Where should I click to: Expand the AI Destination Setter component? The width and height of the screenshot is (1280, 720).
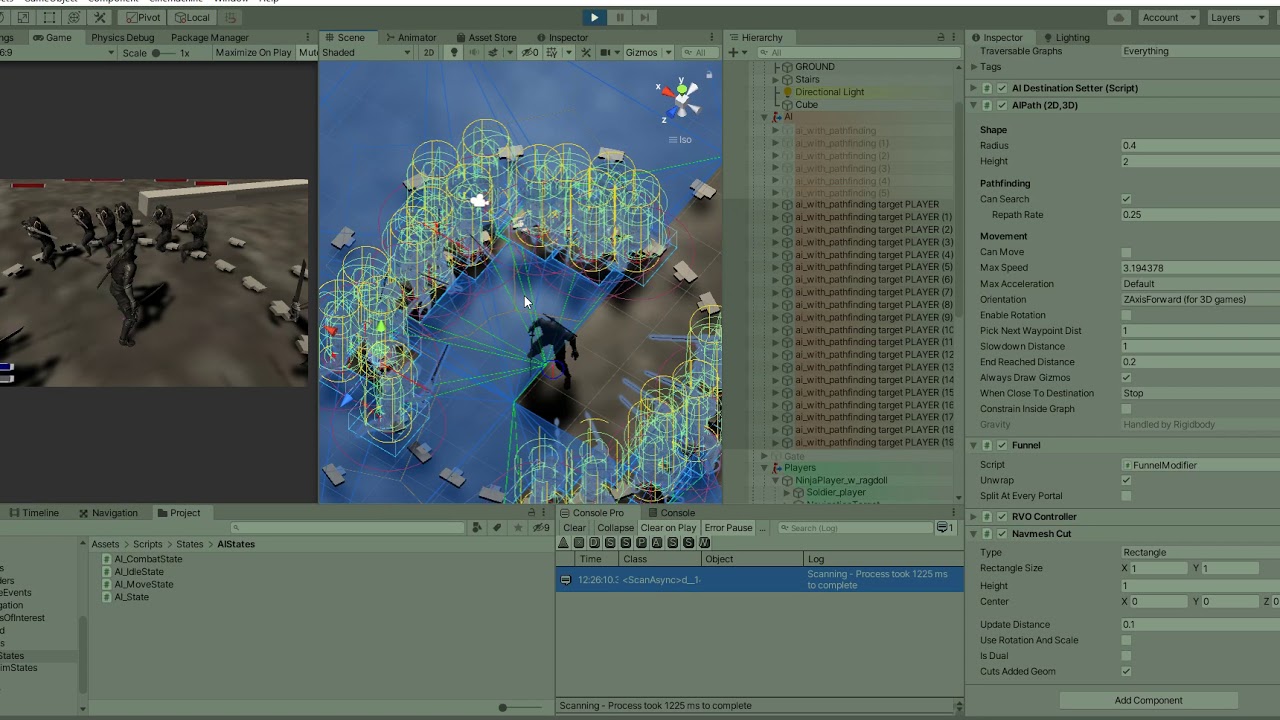(x=973, y=88)
